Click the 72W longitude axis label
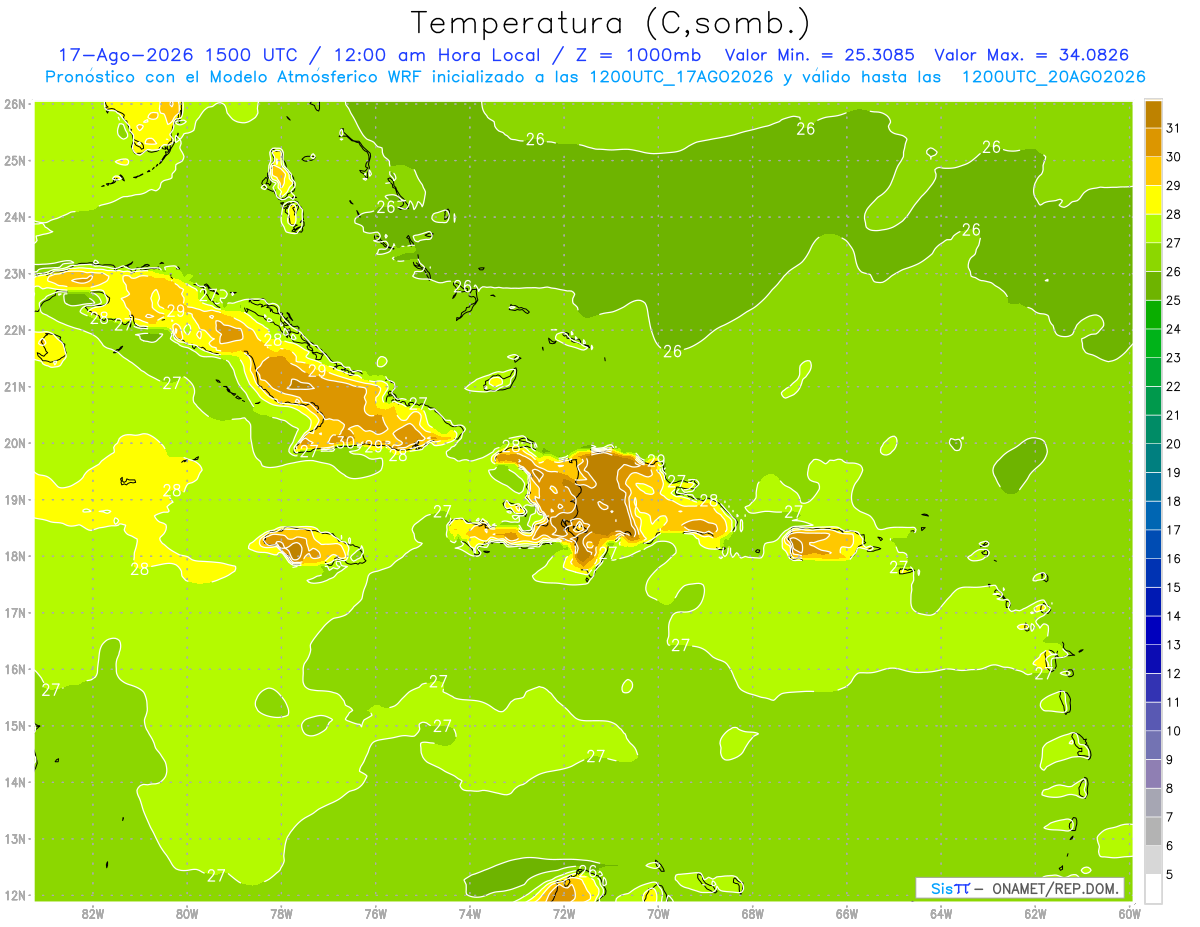 click(564, 913)
